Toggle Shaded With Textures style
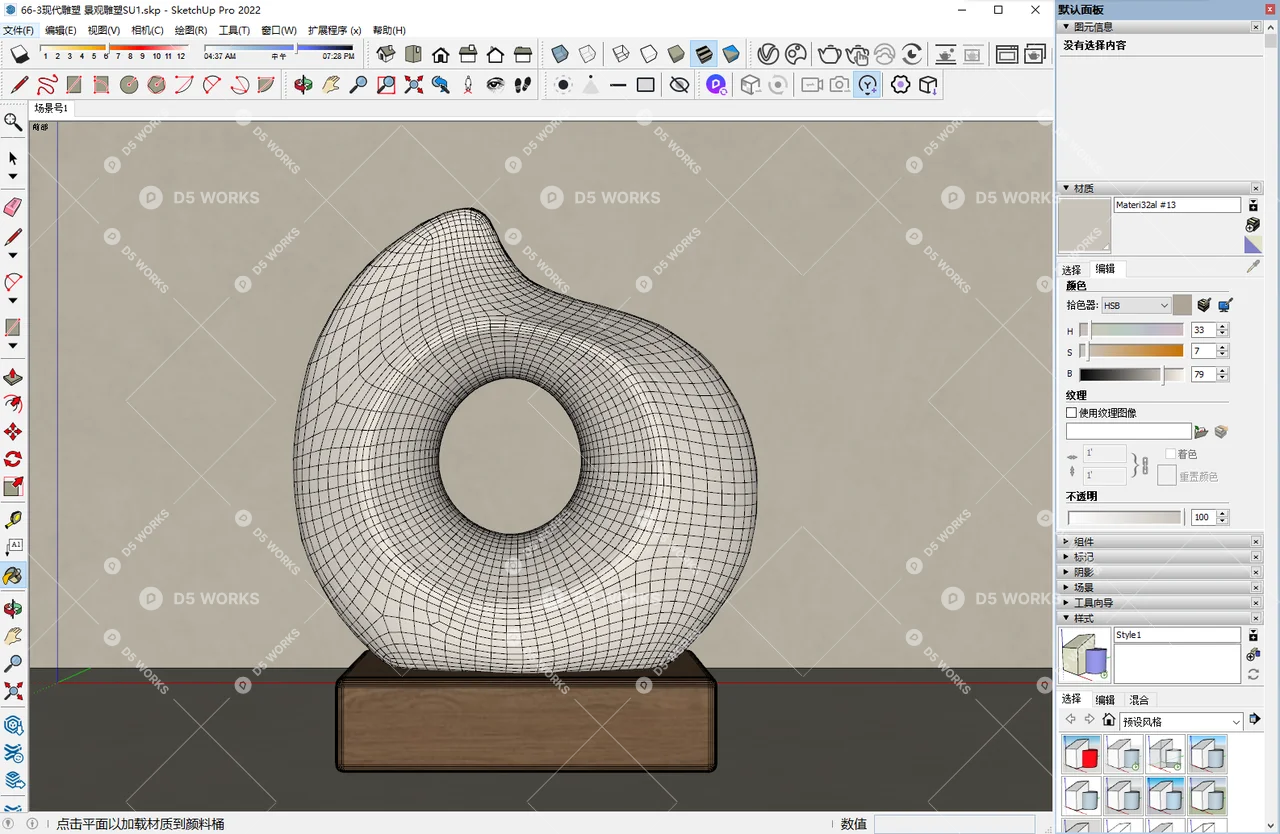 click(704, 54)
